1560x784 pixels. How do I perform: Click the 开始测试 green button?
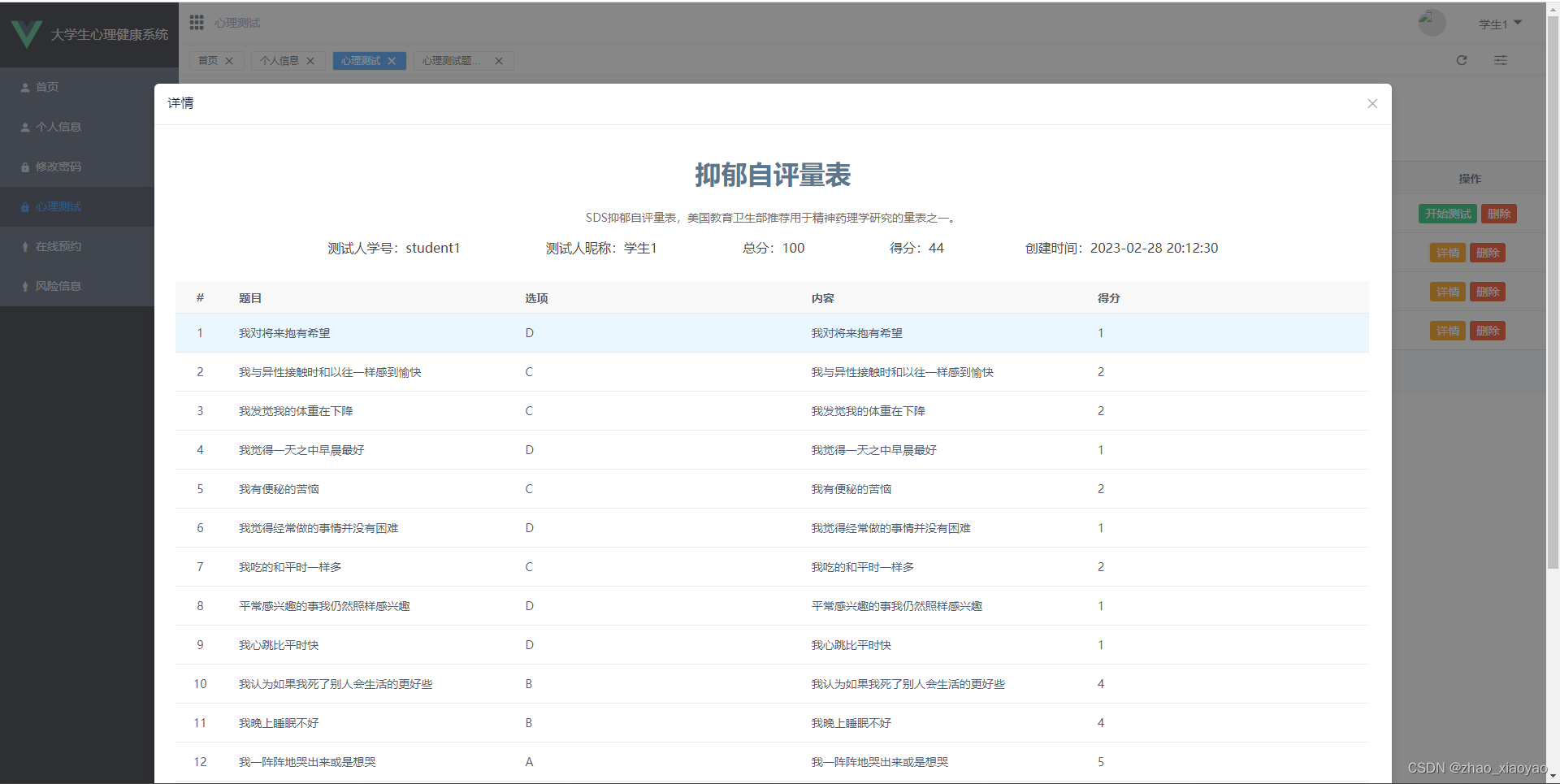(1448, 214)
